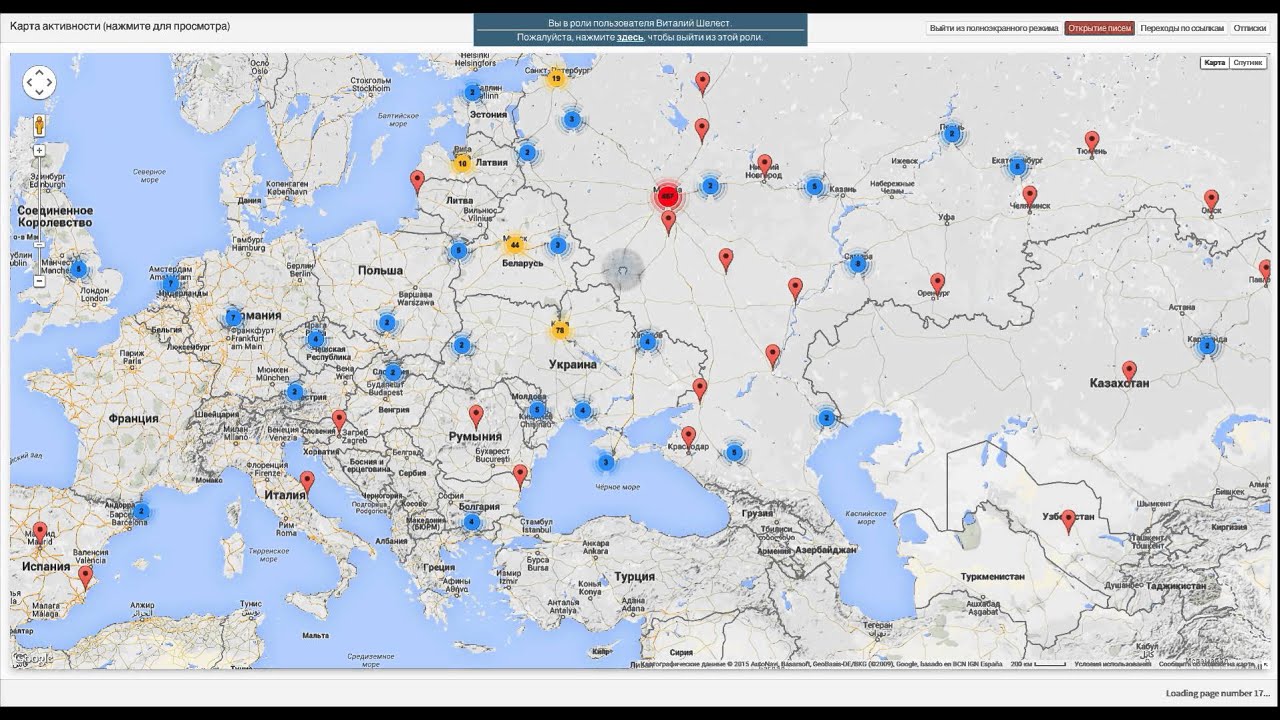Click the red pin at Orenburg

tap(937, 284)
